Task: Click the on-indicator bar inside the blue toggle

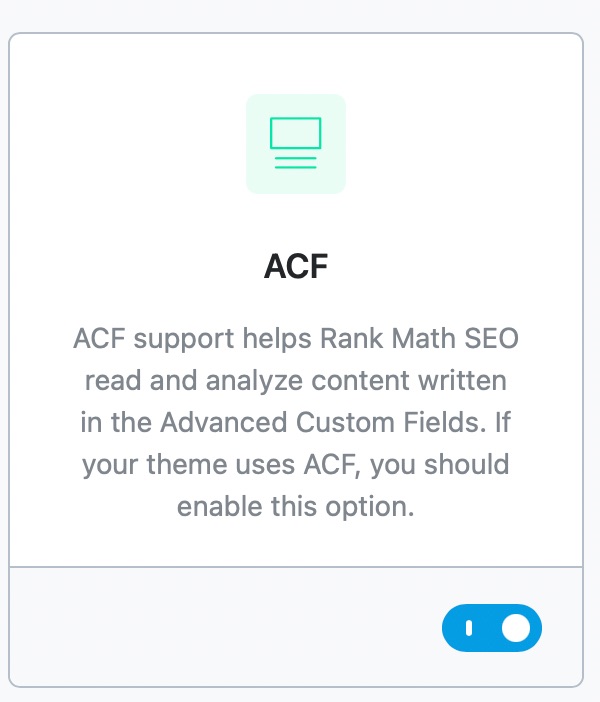Action: point(469,628)
